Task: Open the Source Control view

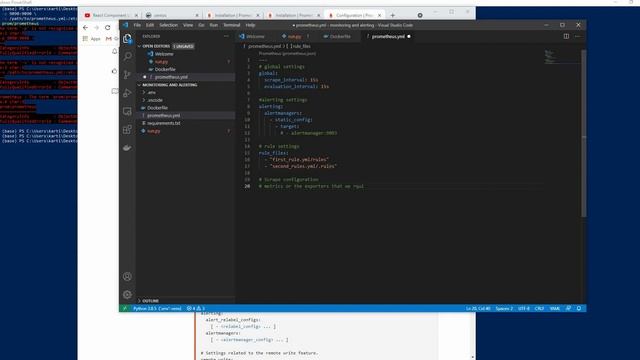Action: (127, 75)
